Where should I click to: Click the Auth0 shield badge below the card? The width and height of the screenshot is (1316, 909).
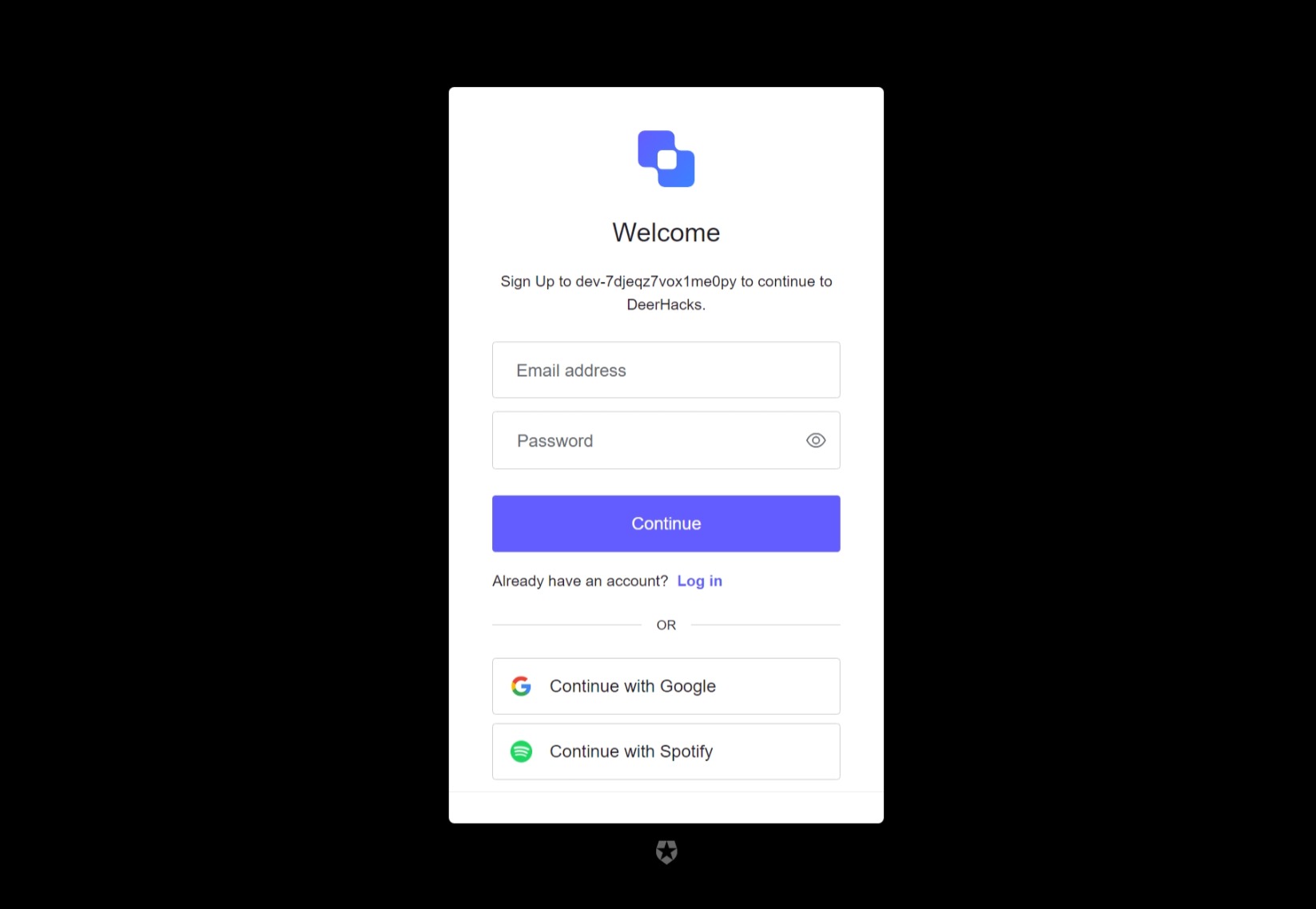[x=666, y=852]
